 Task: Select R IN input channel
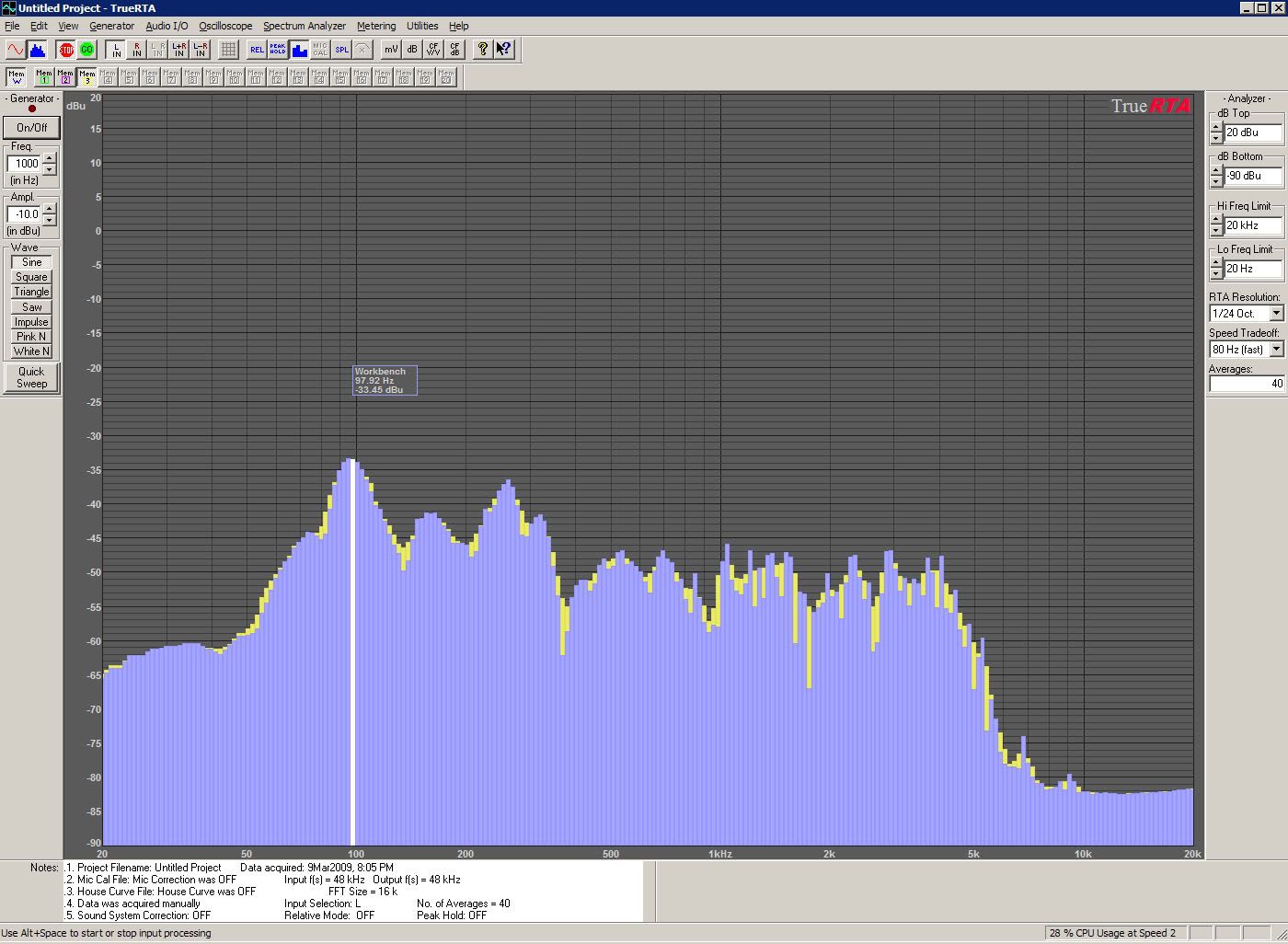pos(137,50)
